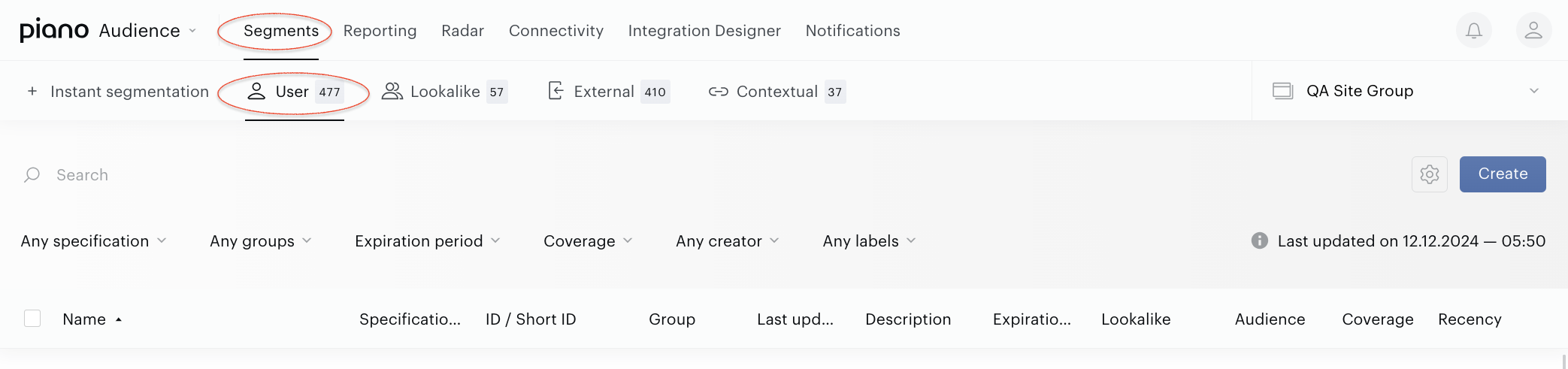Select the Contextual segments tab

pos(777,92)
